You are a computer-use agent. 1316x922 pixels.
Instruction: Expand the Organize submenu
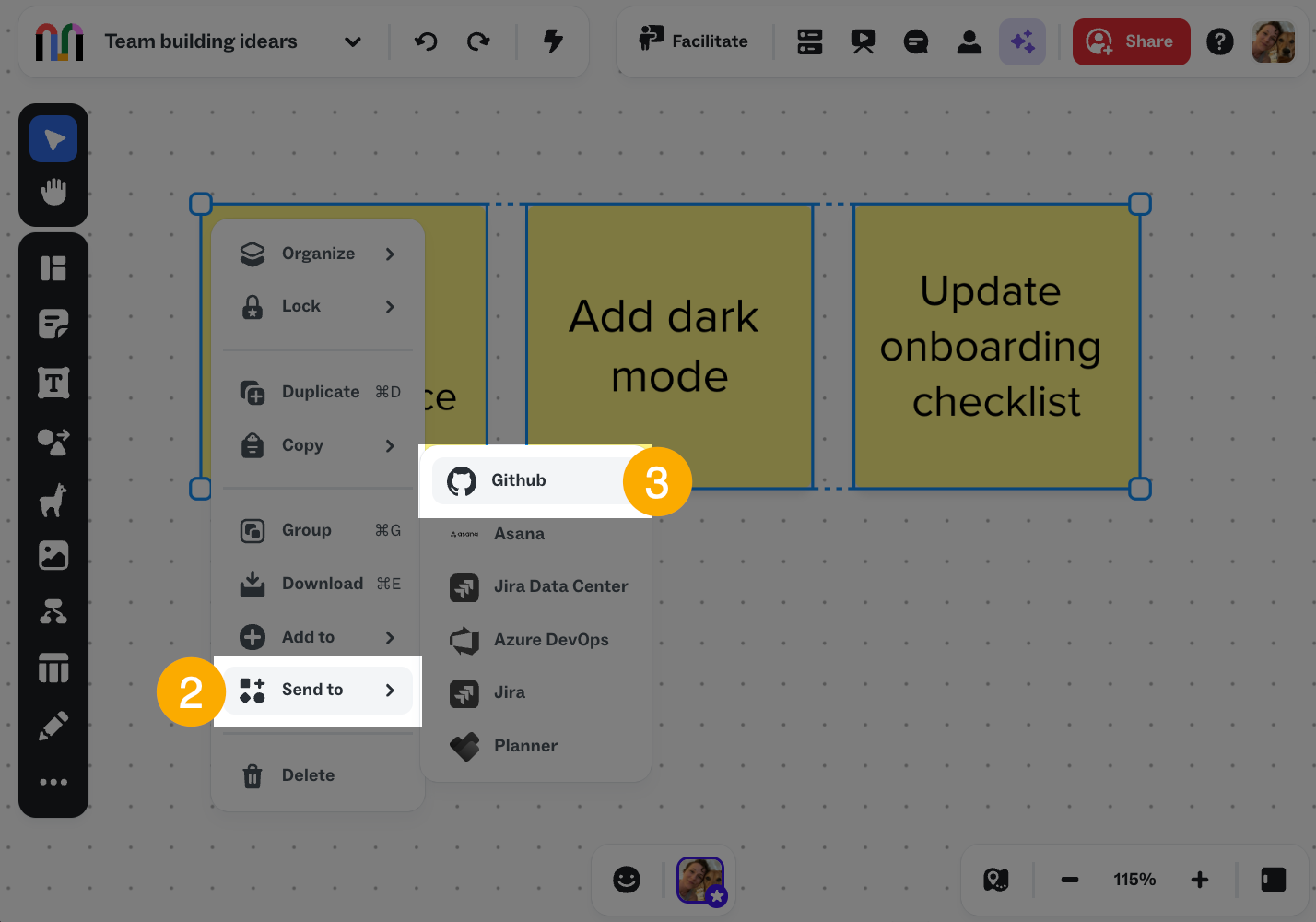318,254
